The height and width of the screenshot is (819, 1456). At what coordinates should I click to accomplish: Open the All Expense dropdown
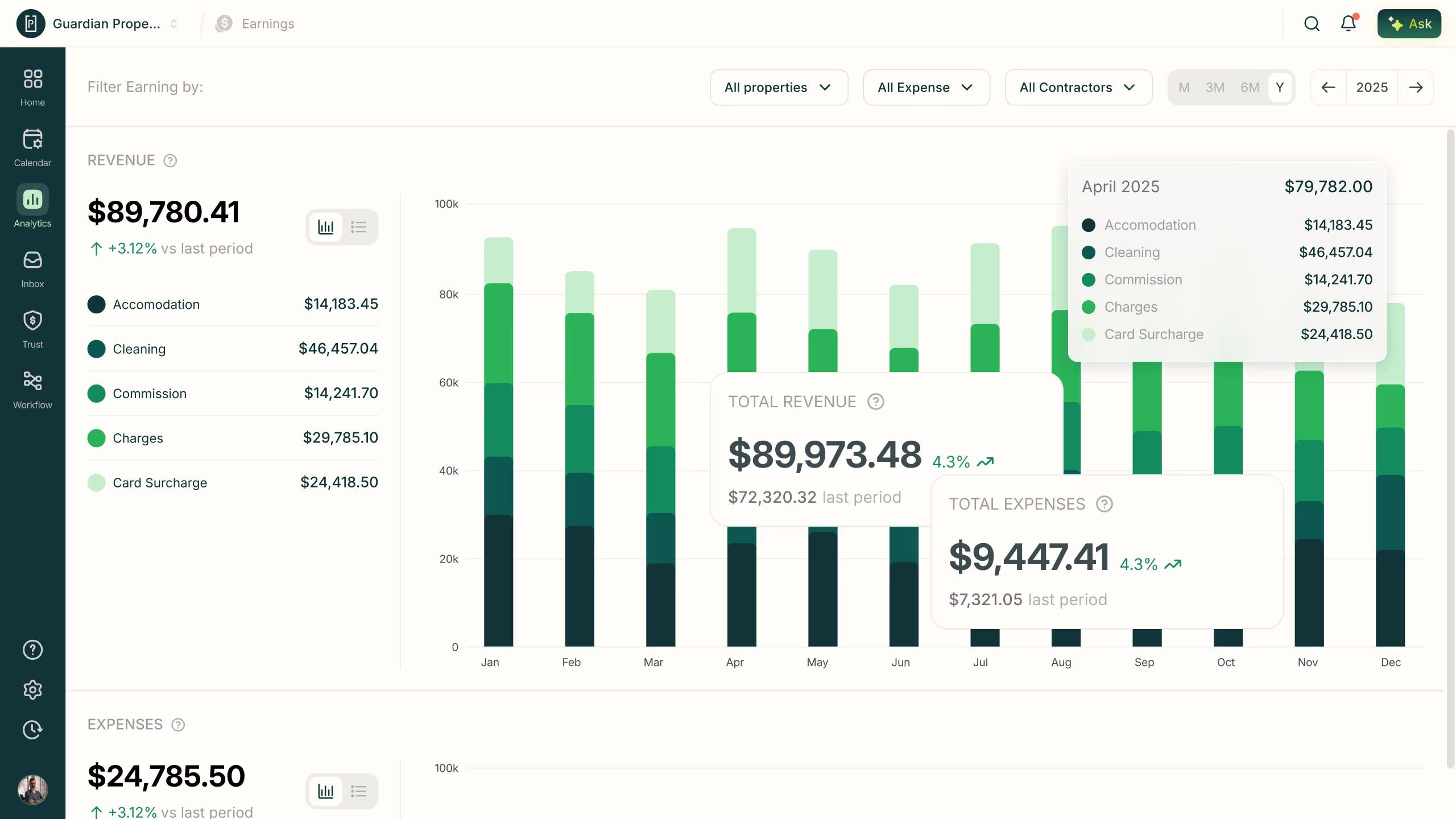[x=926, y=88]
